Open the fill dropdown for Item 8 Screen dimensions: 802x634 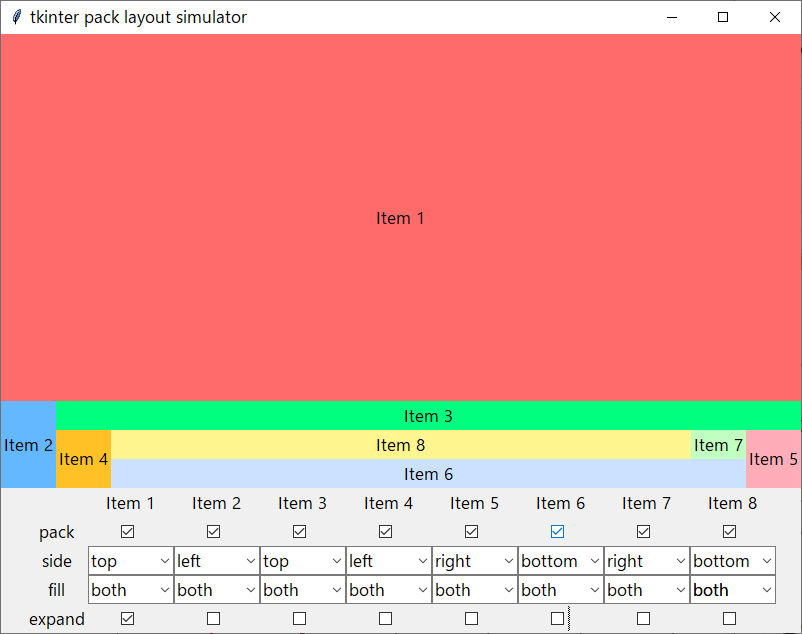[x=732, y=590]
